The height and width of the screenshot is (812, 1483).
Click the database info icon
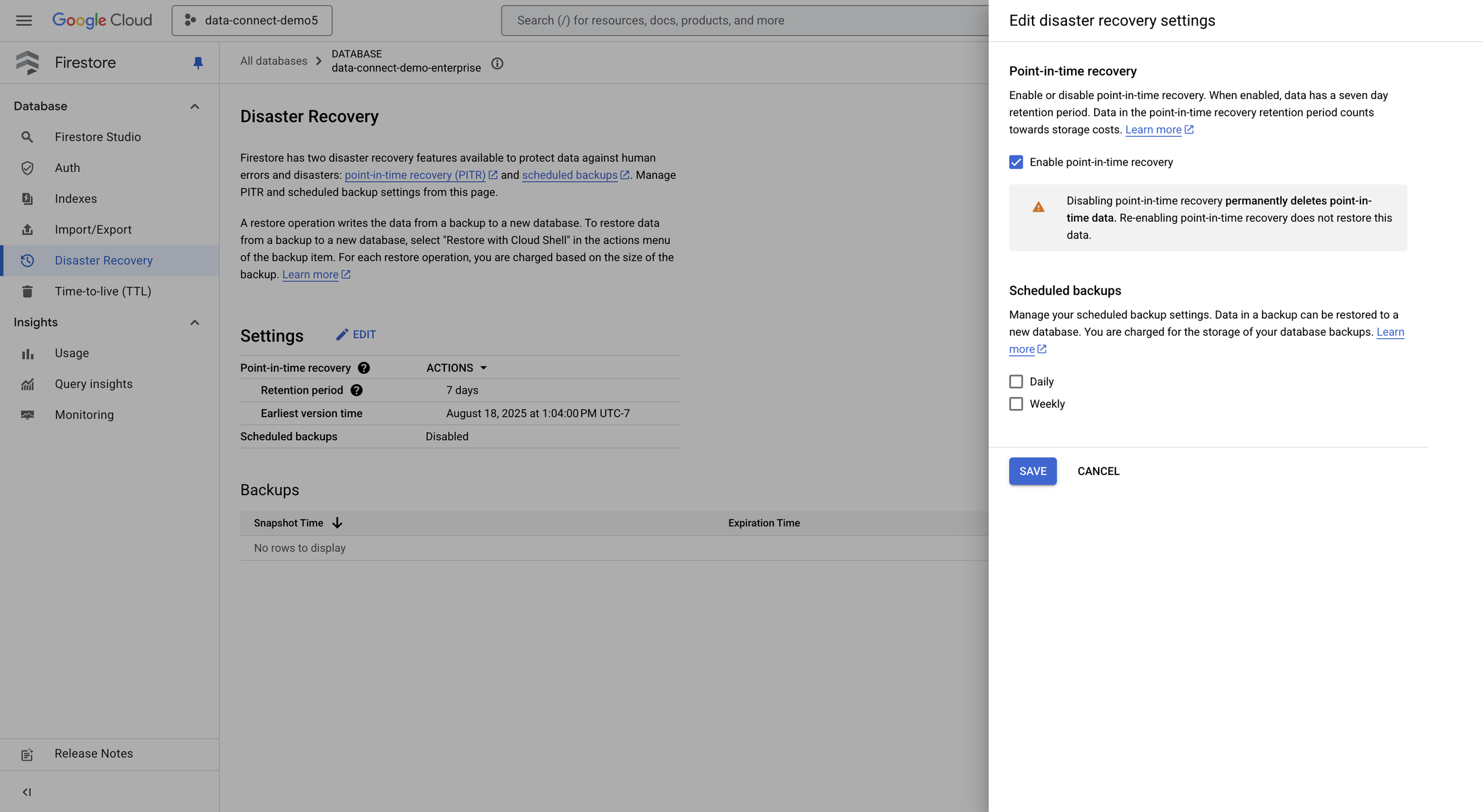[497, 63]
